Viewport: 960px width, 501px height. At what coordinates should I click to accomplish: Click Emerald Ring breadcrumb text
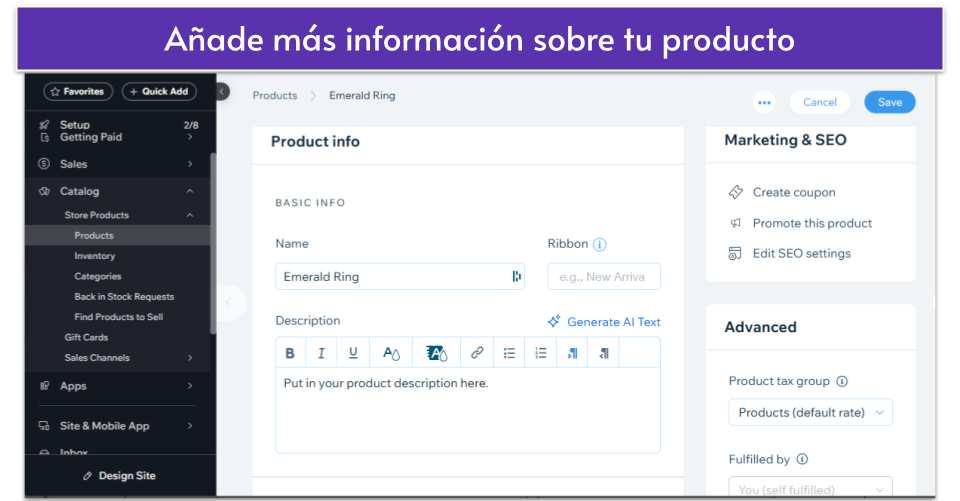coord(362,96)
